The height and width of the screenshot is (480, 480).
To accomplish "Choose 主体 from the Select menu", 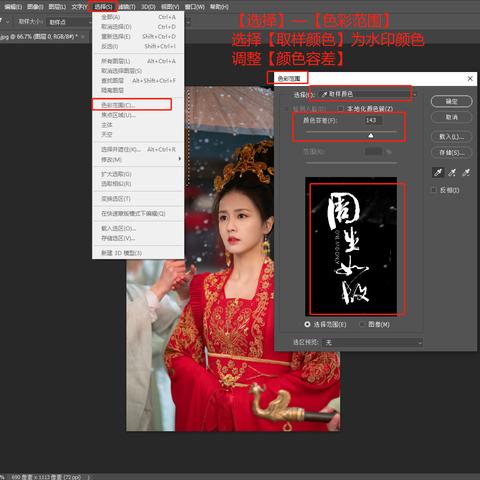I will coord(138,125).
